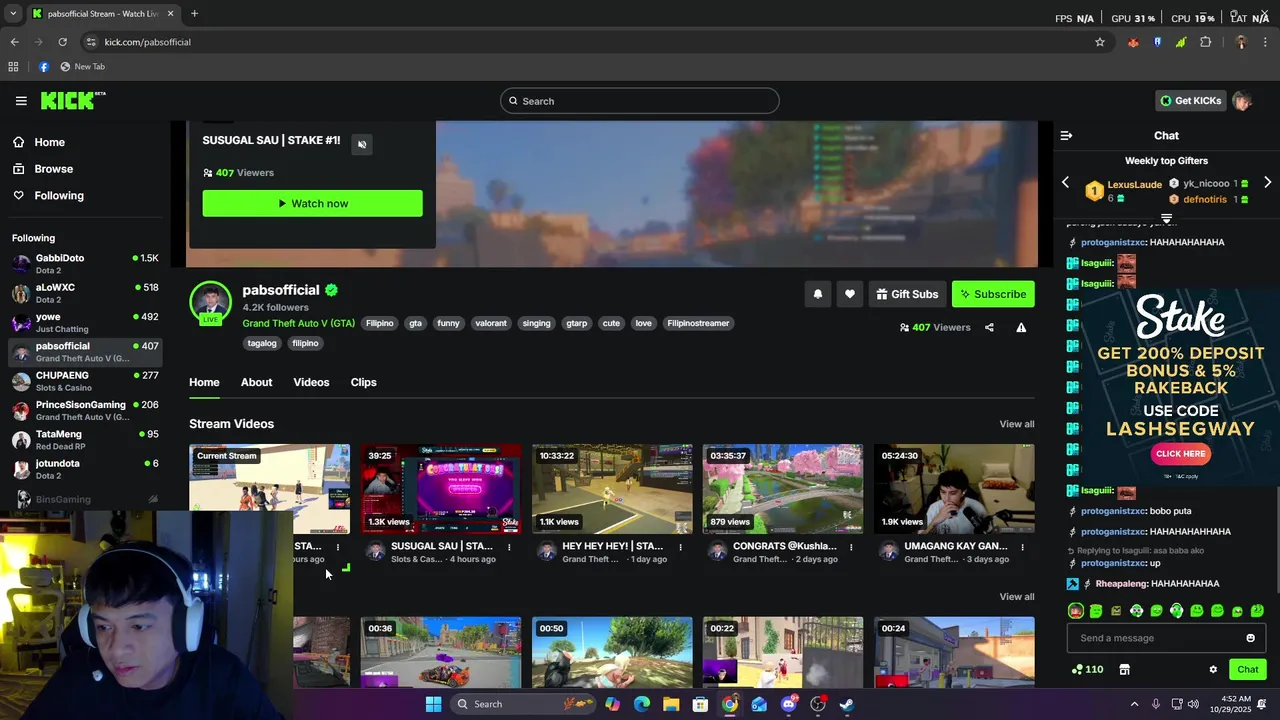Open options for current stream video
The width and height of the screenshot is (1280, 720).
click(338, 547)
